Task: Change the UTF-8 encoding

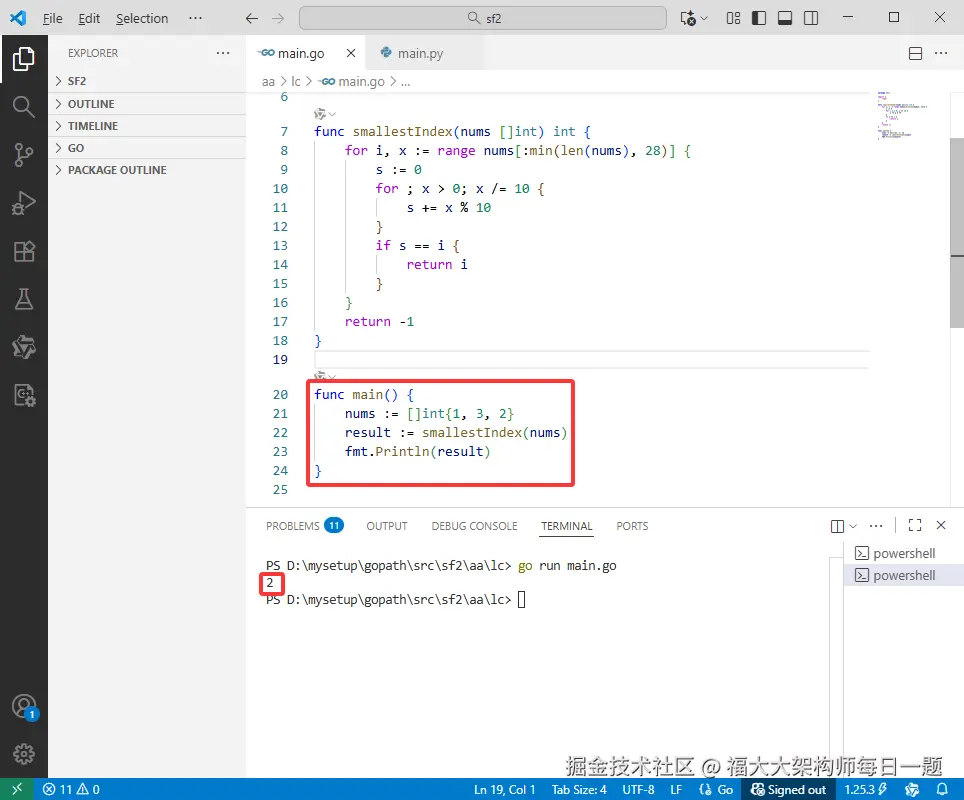Action: [x=638, y=789]
